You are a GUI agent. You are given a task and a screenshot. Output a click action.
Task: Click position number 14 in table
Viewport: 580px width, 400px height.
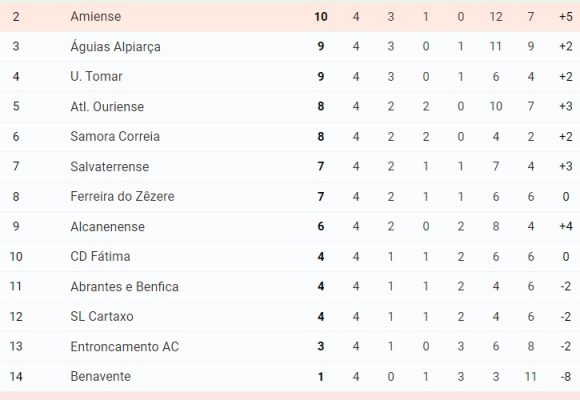pyautogui.click(x=16, y=377)
